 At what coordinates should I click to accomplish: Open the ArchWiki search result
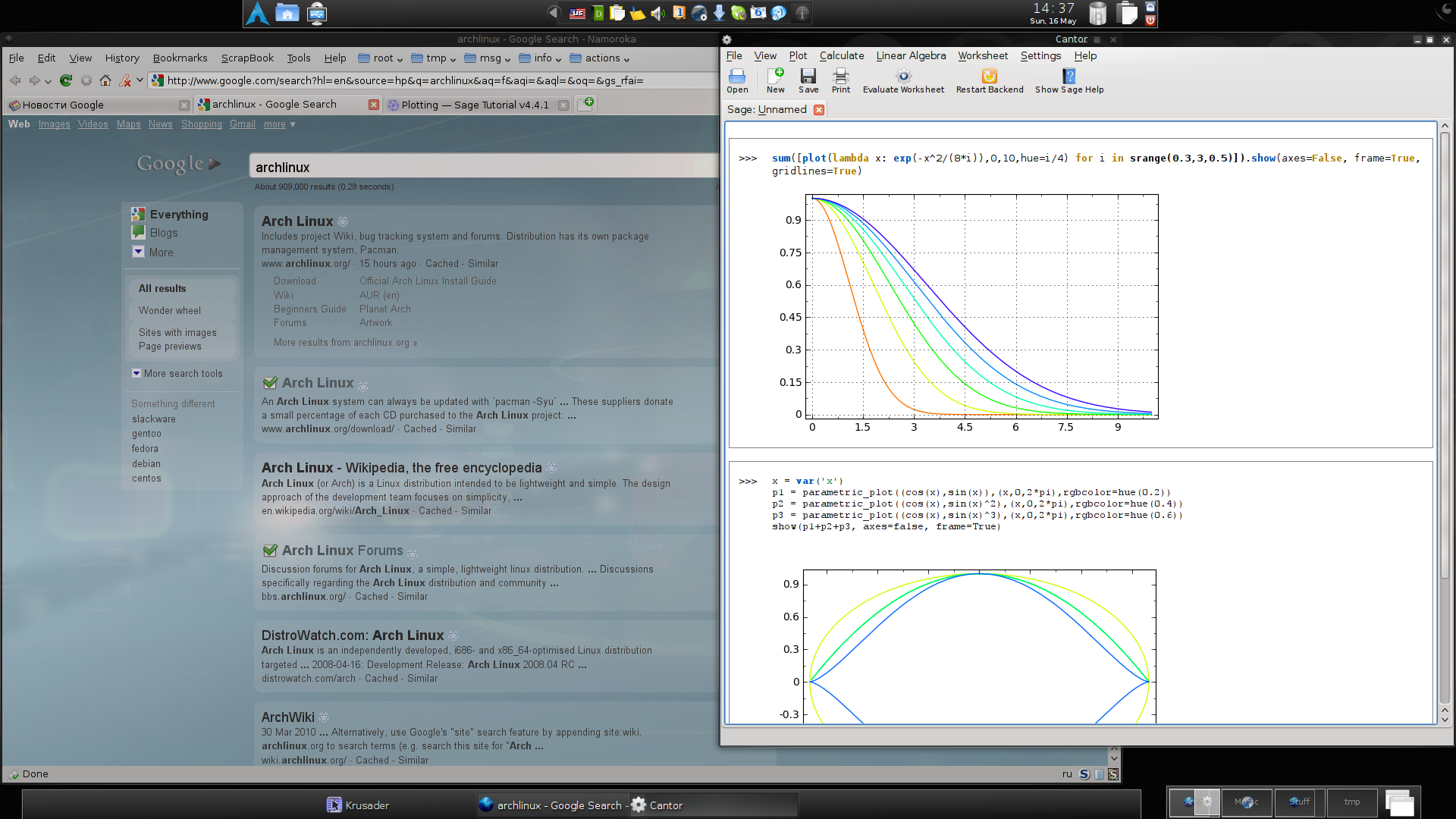[x=287, y=717]
